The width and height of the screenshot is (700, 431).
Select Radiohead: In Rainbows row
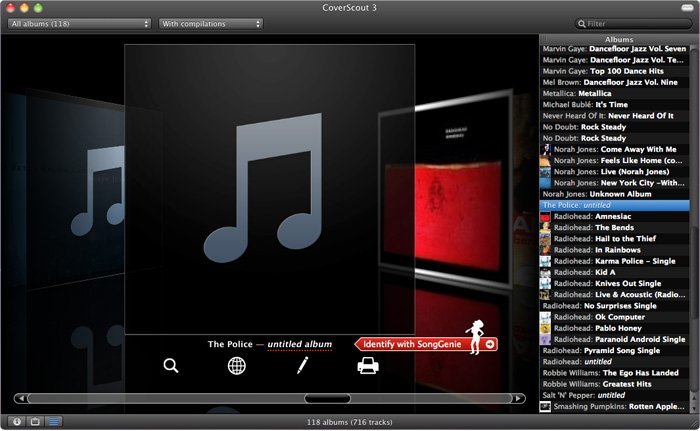pyautogui.click(x=614, y=250)
